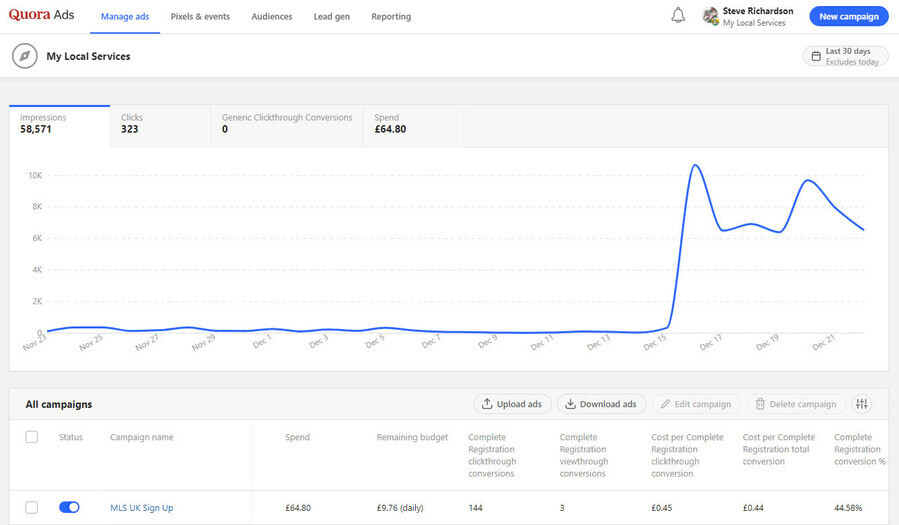Toggle the MLS UK Sign Up campaign status
The image size is (899, 525).
point(69,508)
